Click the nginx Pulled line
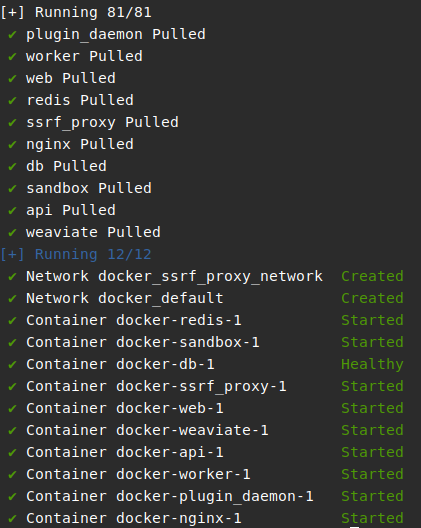Viewport: 421px width, 528px height. point(80,145)
